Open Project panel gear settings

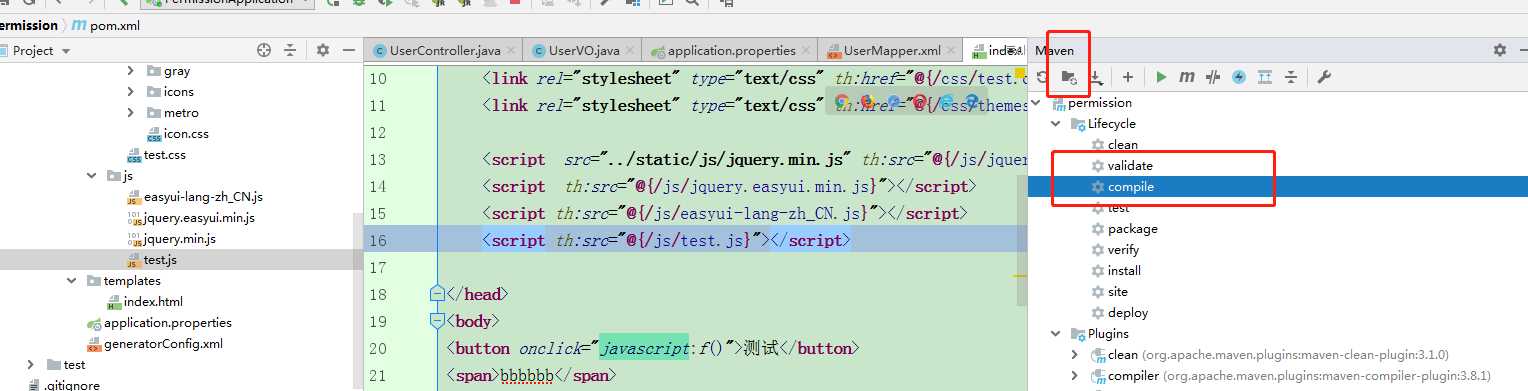click(323, 50)
